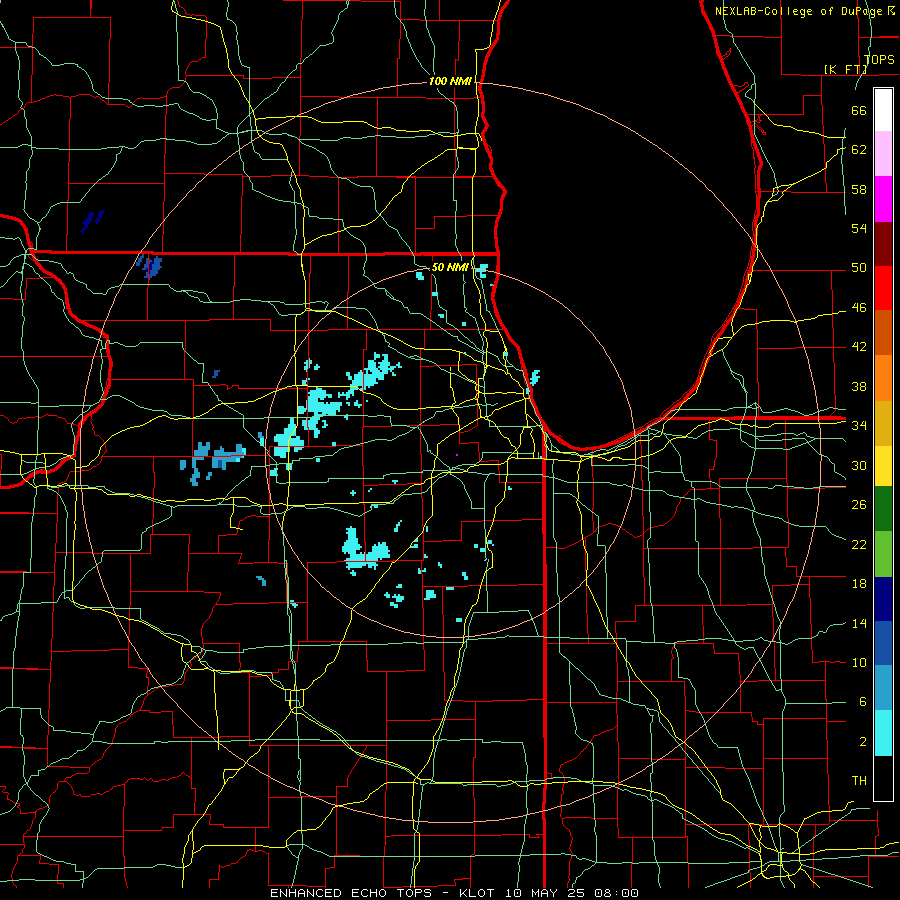Click the 100 NMI range ring label
The width and height of the screenshot is (900, 900).
(450, 82)
